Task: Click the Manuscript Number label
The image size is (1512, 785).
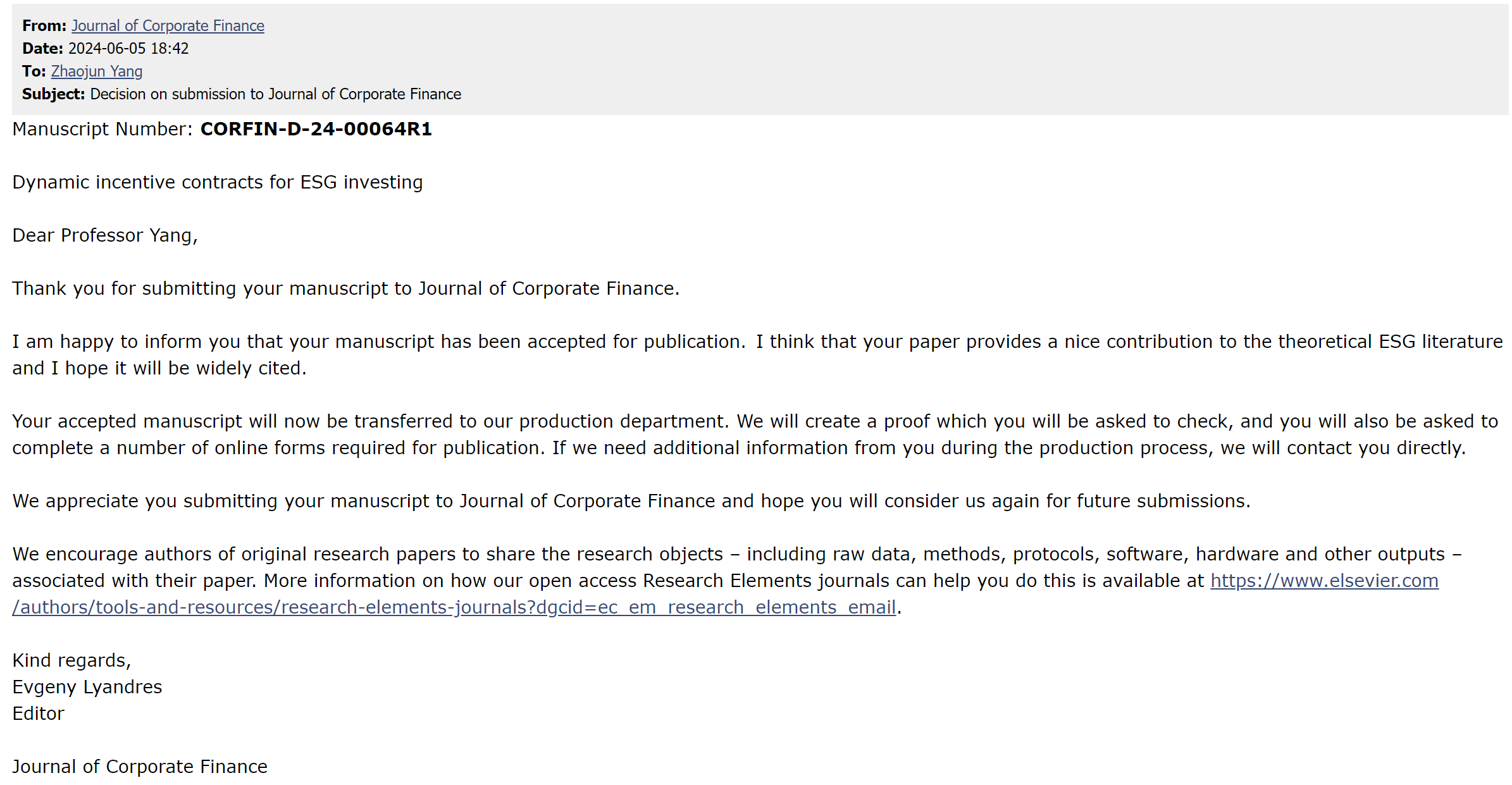Action: click(102, 129)
